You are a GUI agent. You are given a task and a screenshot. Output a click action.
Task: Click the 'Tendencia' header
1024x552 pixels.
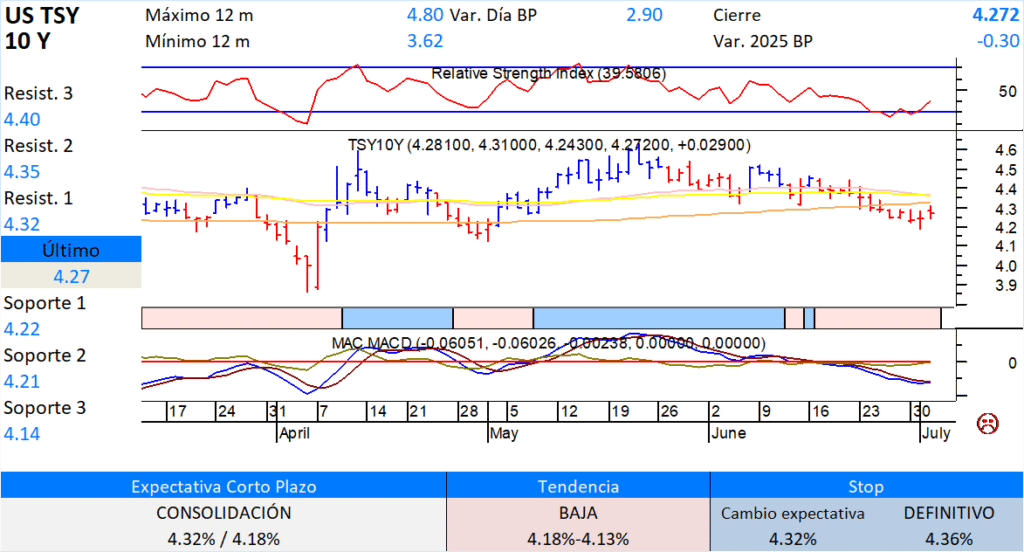[x=578, y=487]
